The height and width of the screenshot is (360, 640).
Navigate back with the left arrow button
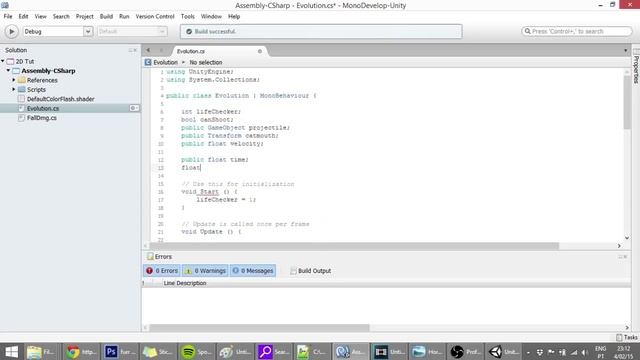click(x=148, y=50)
